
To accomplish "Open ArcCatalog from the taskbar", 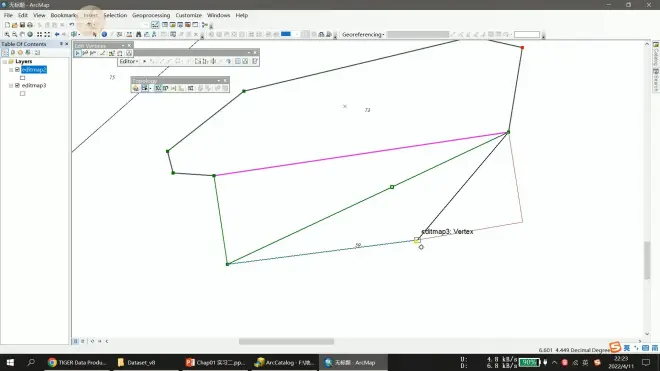I will tap(285, 362).
